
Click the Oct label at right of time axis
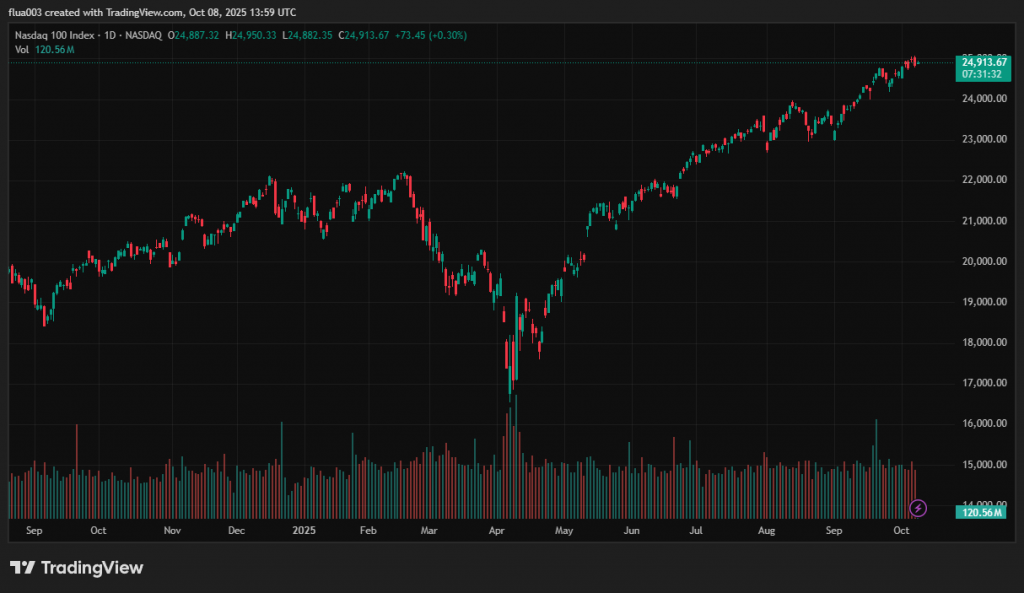901,532
